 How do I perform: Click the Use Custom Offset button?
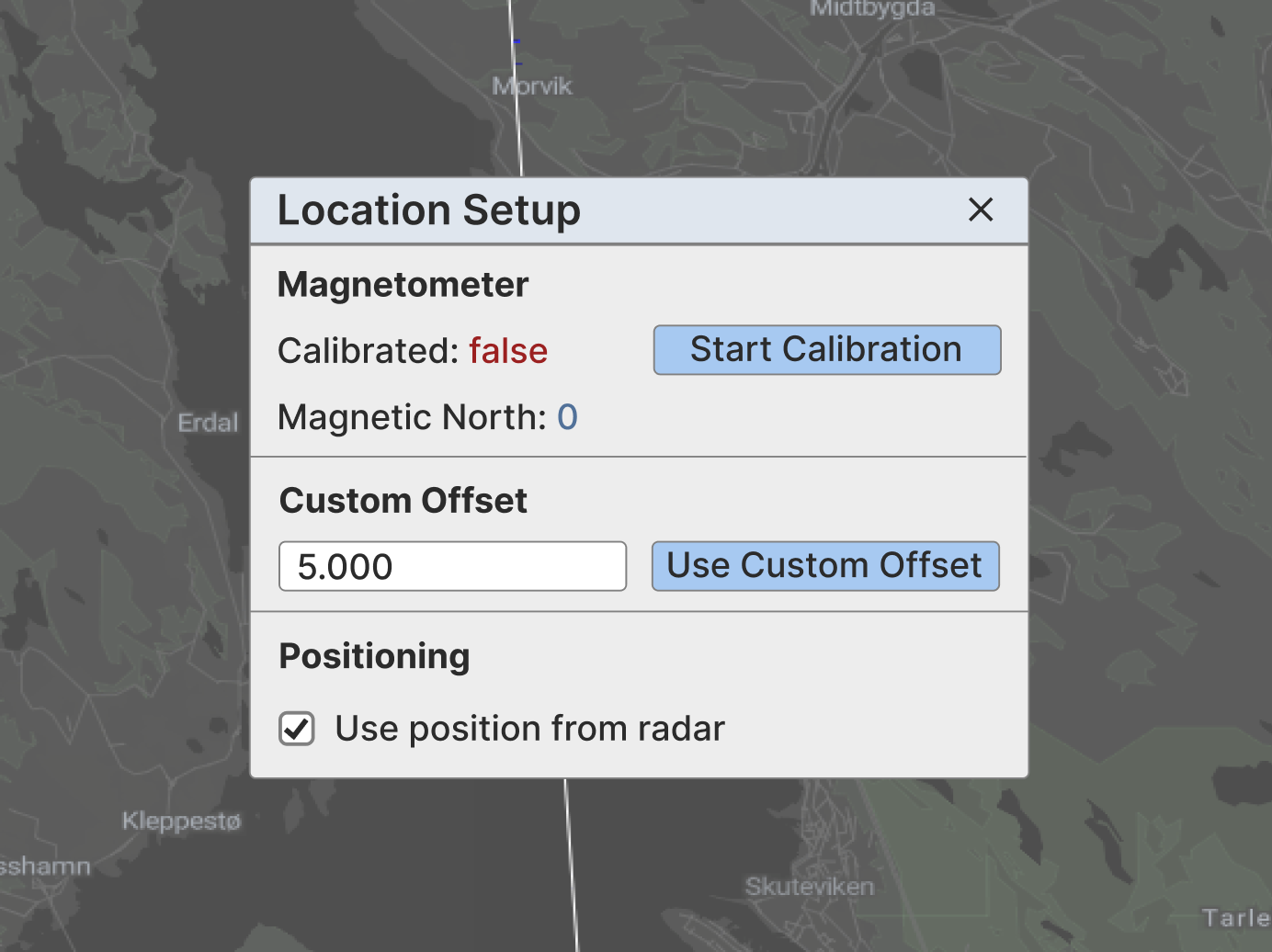tap(825, 566)
